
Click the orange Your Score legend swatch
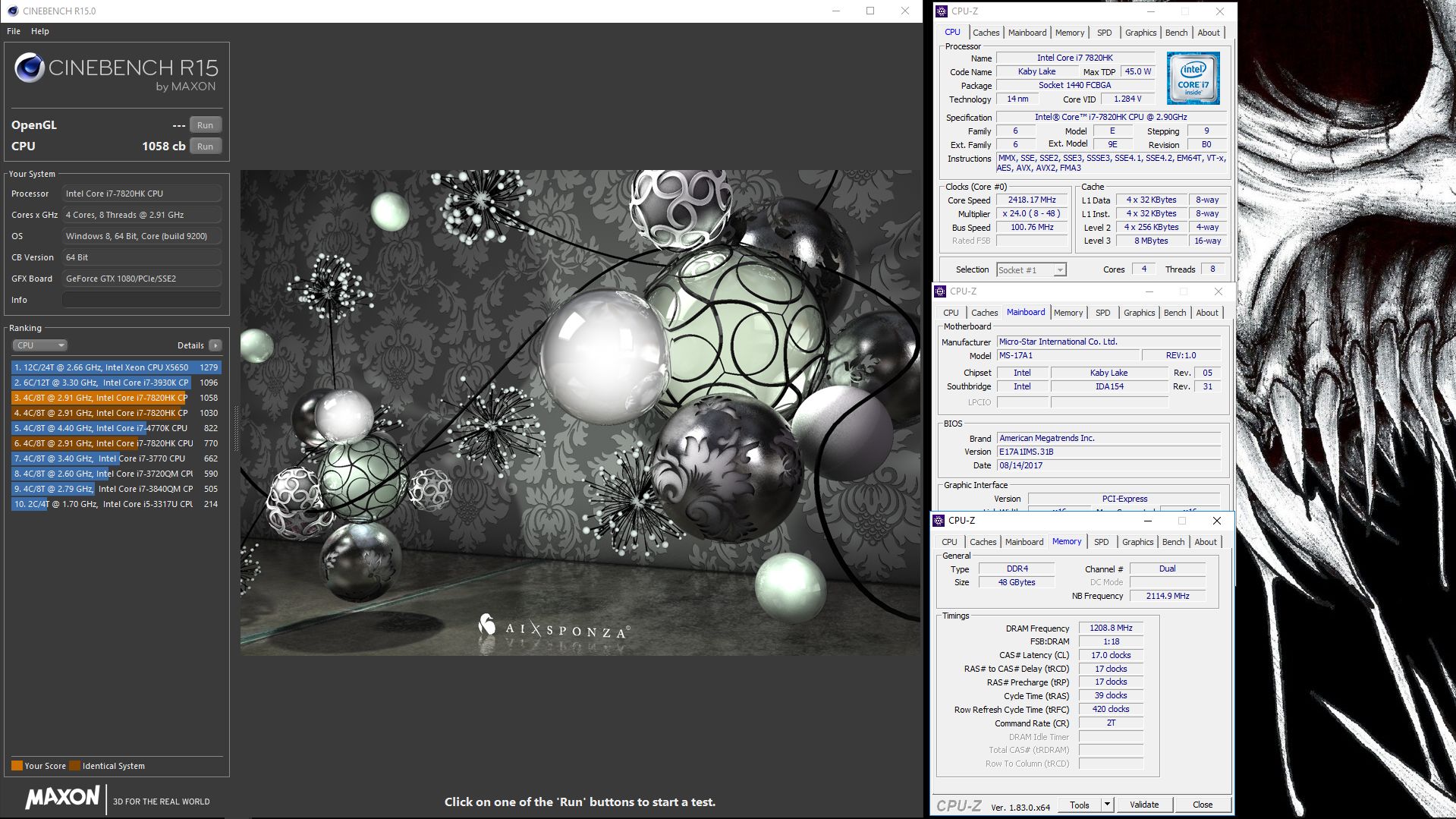coord(17,765)
